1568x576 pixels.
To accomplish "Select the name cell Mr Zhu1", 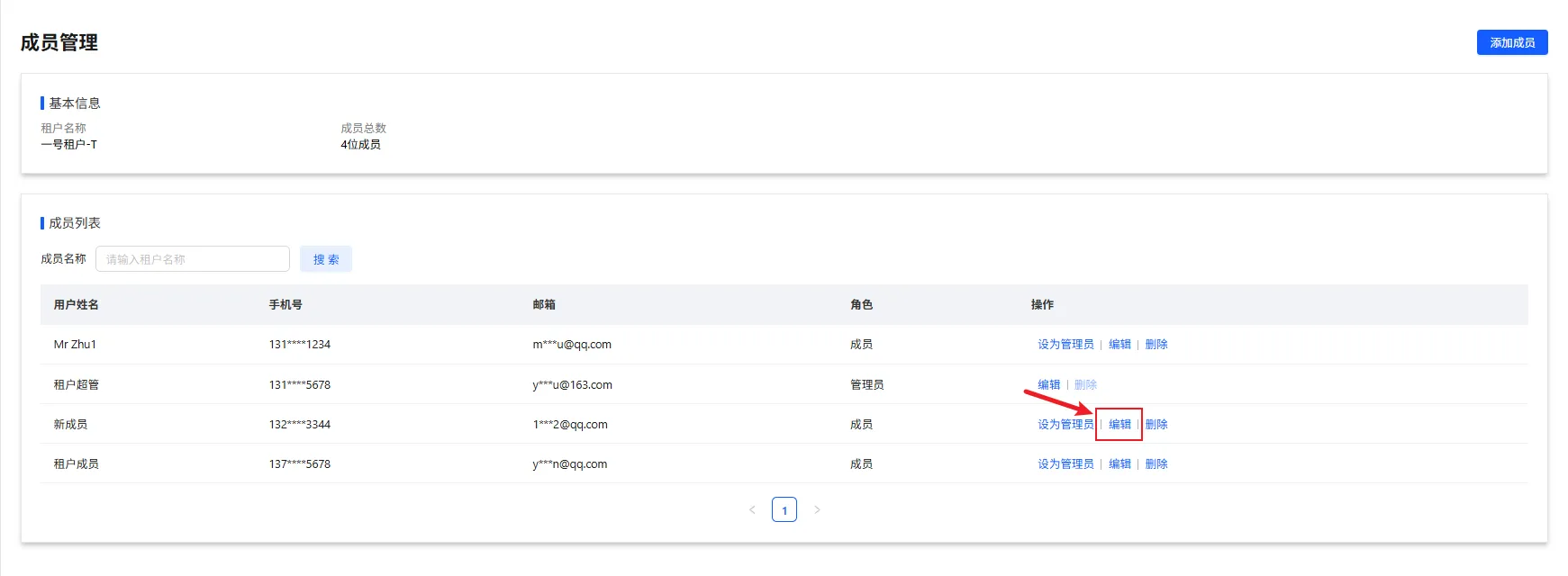I will pos(75,345).
